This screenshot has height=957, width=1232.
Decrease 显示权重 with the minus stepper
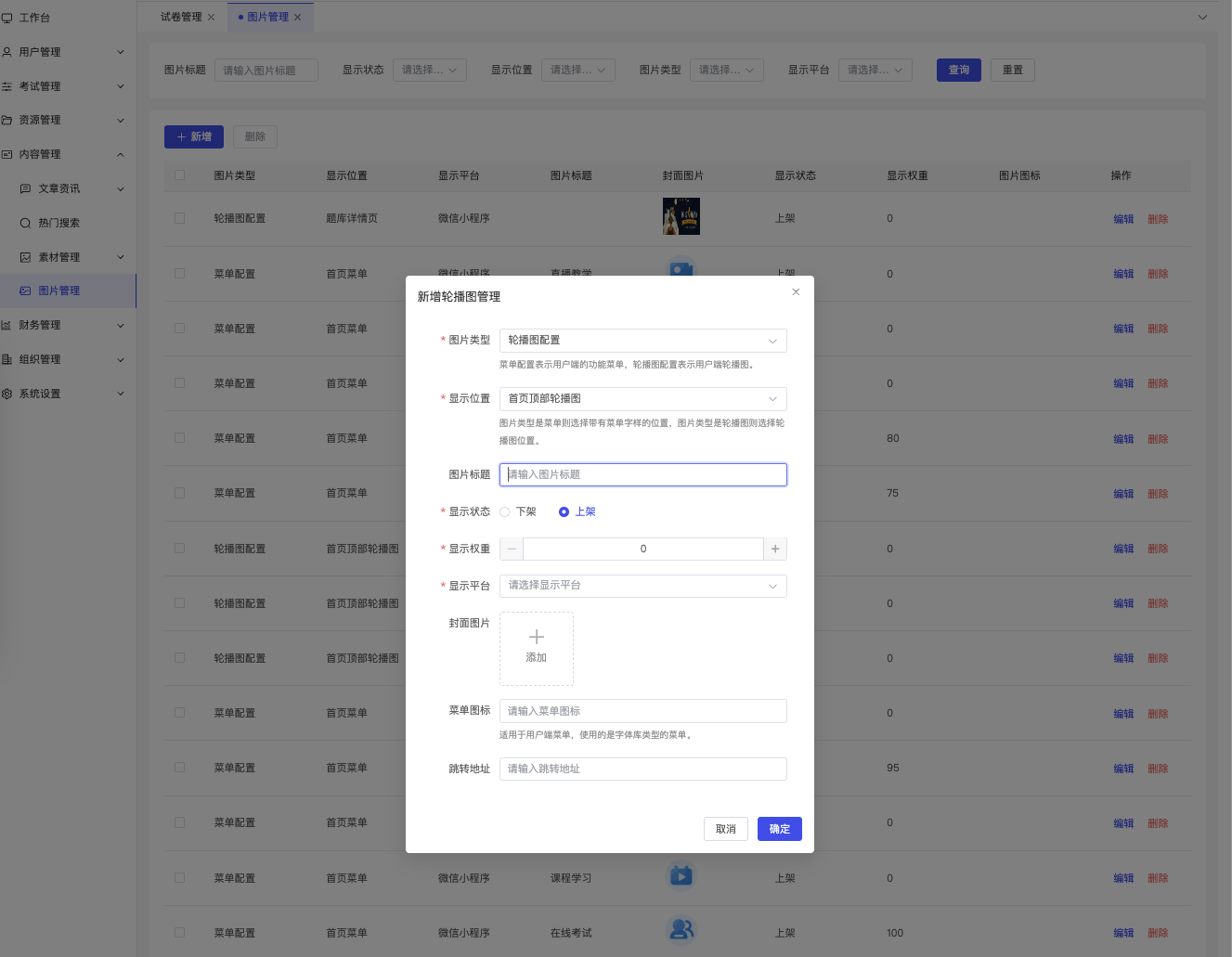(x=512, y=549)
